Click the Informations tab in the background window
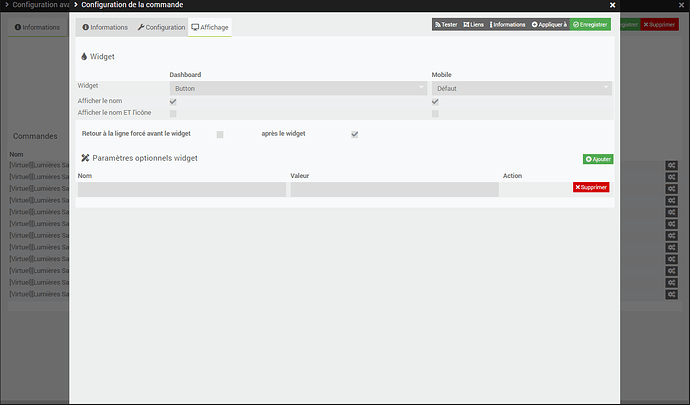690x405 pixels. (x=37, y=27)
